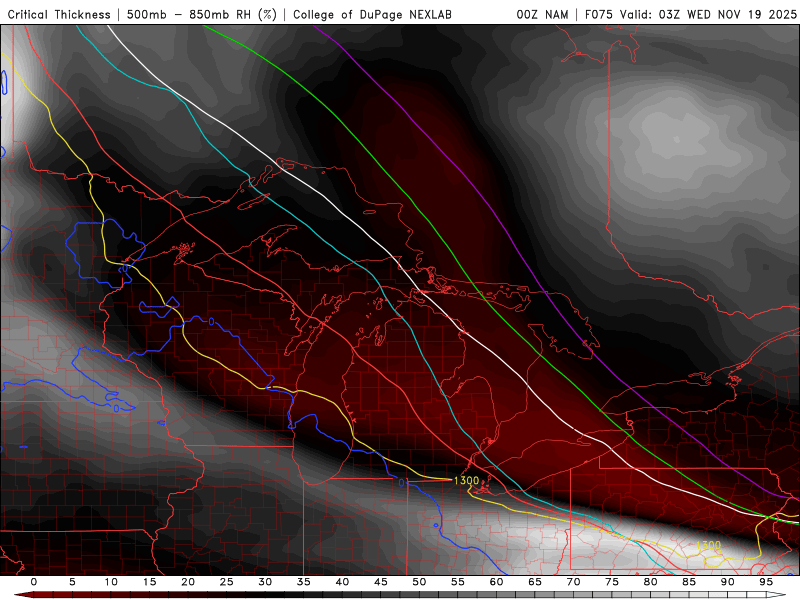
Task: Select the 5 value on the color bar scale
Action: point(72,582)
